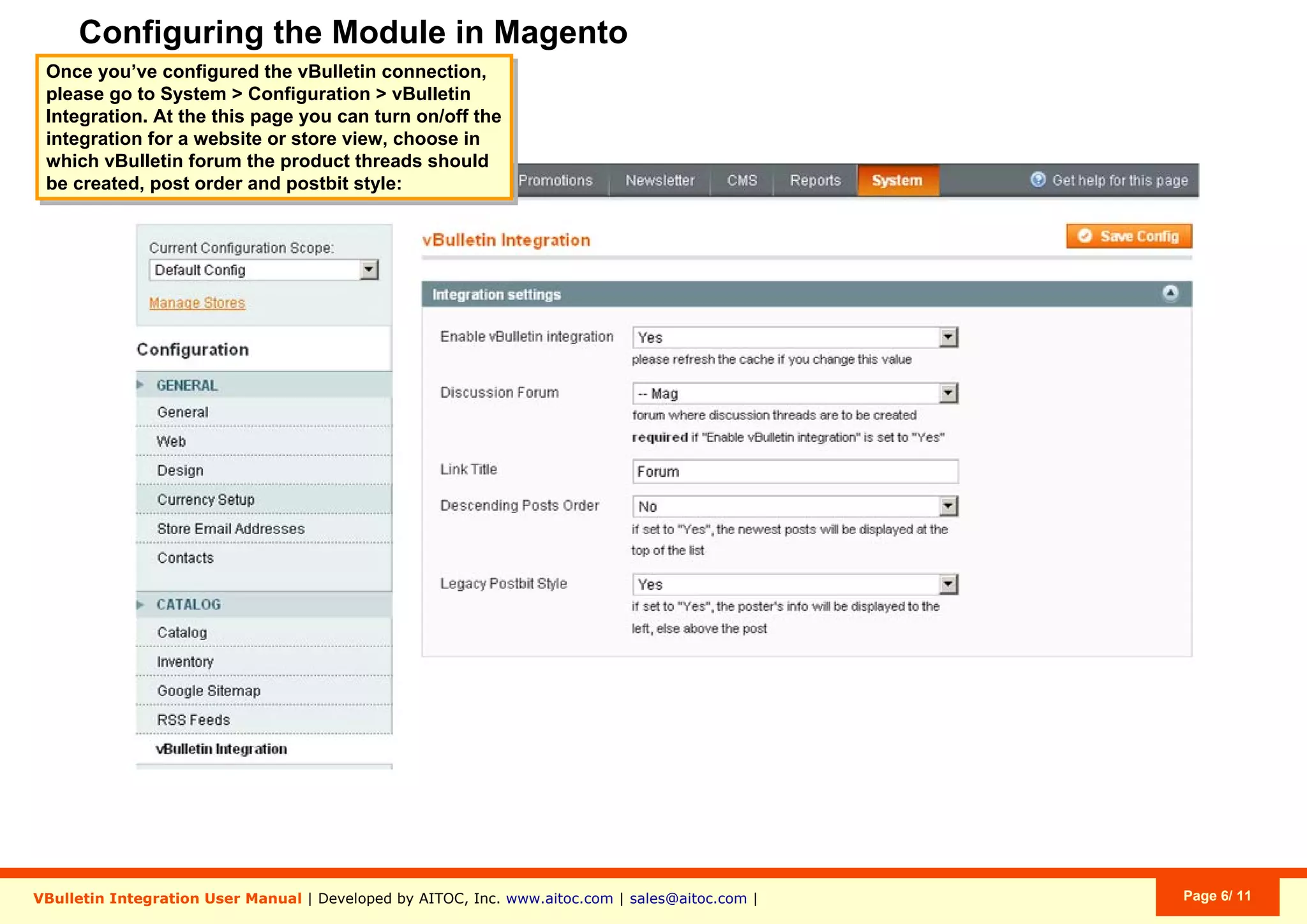The height and width of the screenshot is (924, 1307).
Task: Select General configuration item
Action: pyautogui.click(x=264, y=412)
